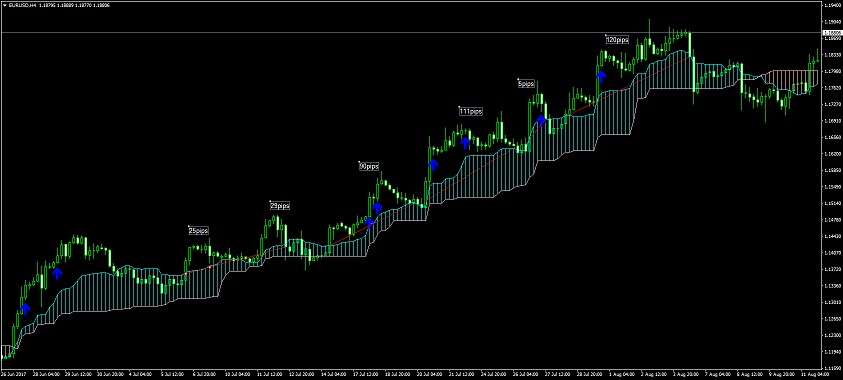Select the horizontal bid price line

click(411, 33)
